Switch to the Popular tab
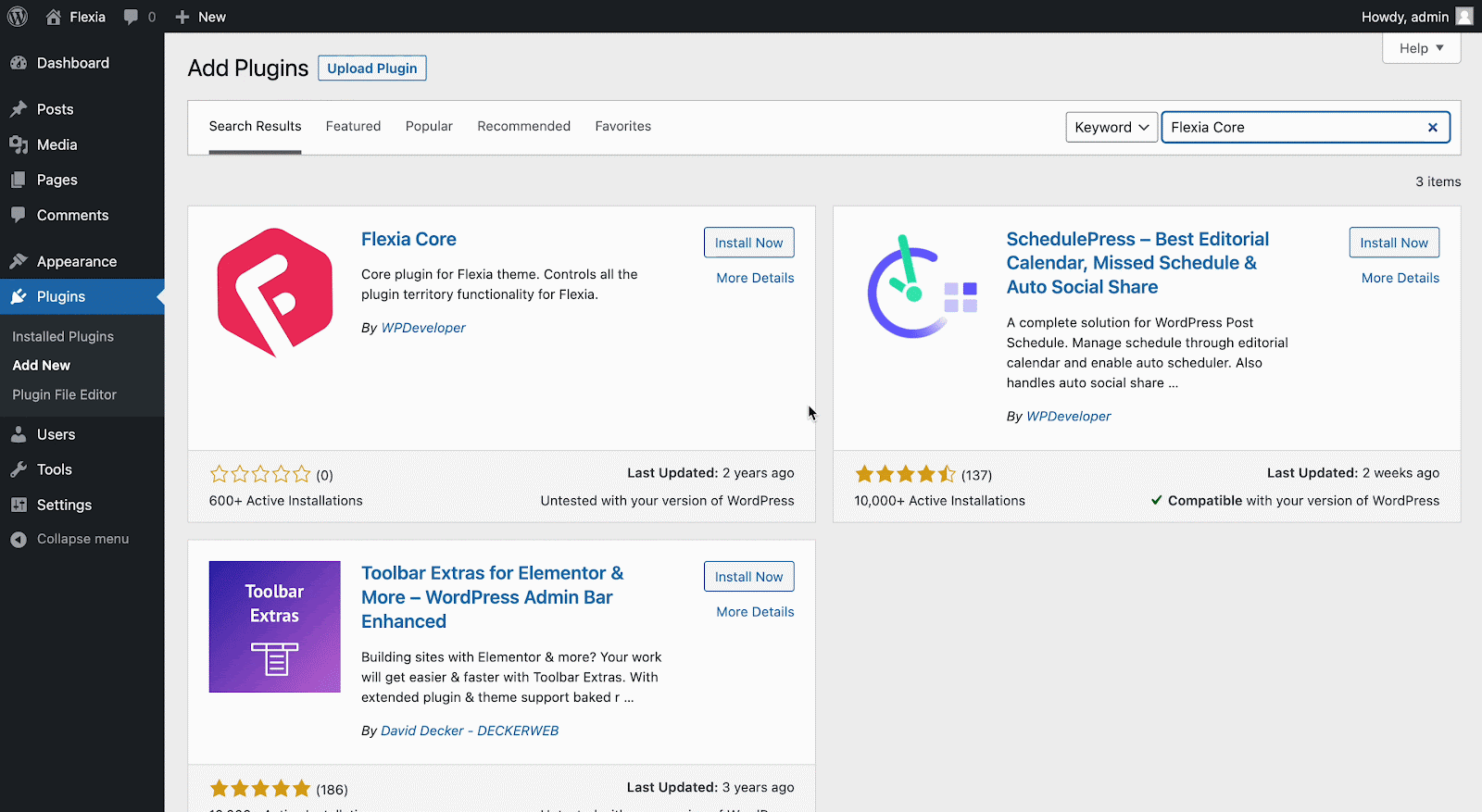The width and height of the screenshot is (1482, 812). pyautogui.click(x=429, y=127)
